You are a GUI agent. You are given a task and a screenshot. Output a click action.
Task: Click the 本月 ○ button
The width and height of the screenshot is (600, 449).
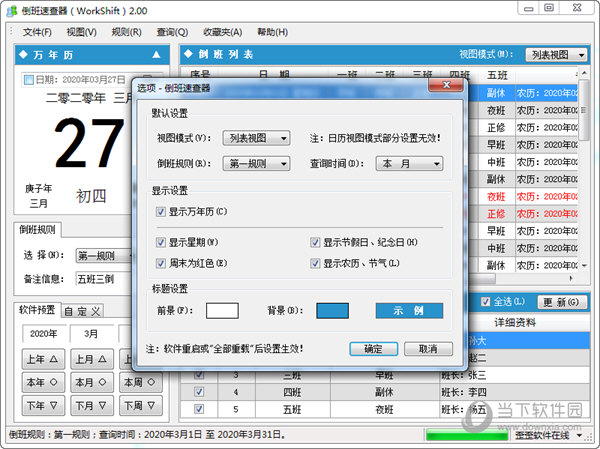click(x=92, y=382)
